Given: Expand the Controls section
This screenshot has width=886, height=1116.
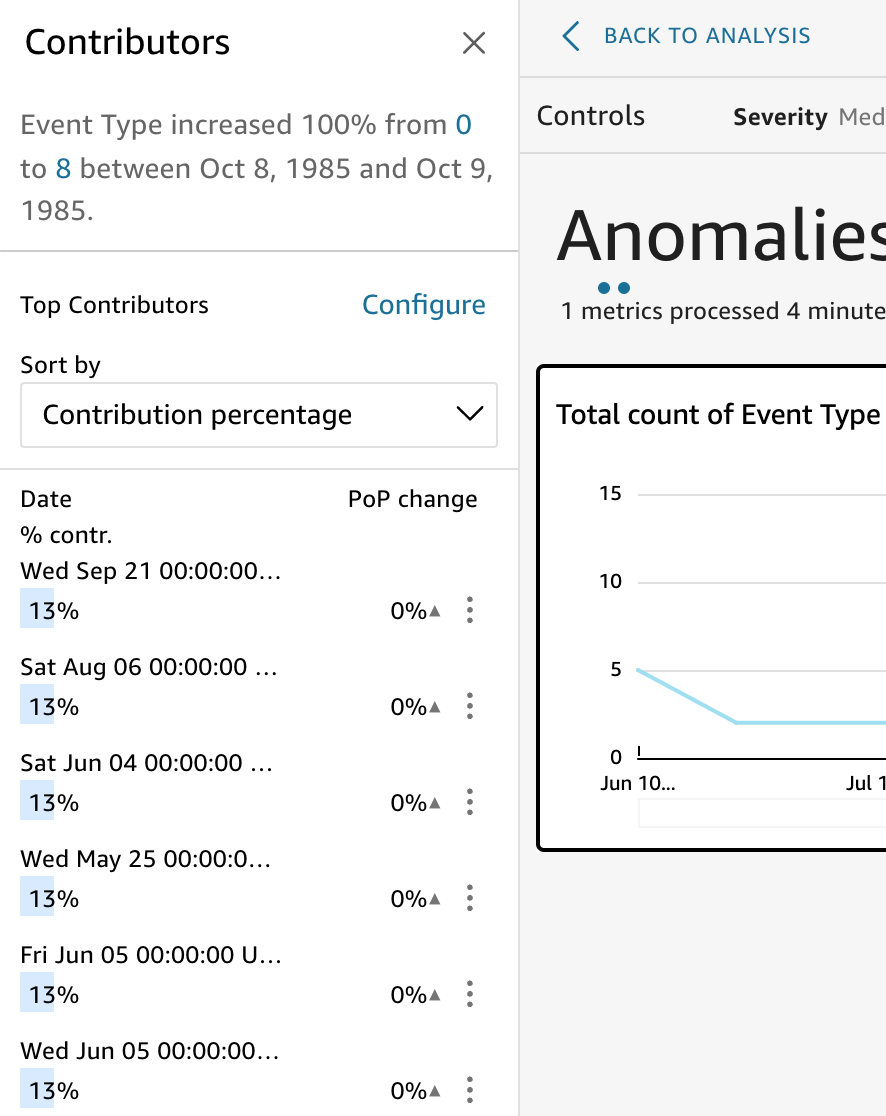Looking at the screenshot, I should point(591,116).
